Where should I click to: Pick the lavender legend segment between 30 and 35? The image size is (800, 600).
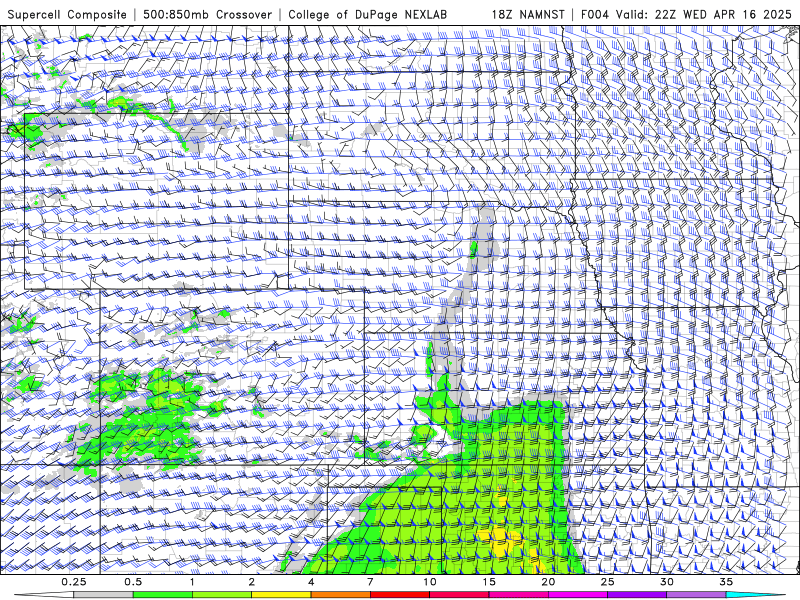coord(696,595)
